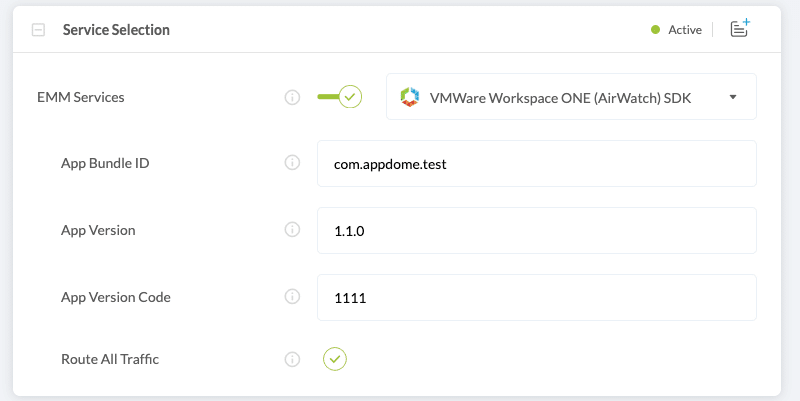Click the VMWare Workspace ONE logo icon
The height and width of the screenshot is (401, 800).
tap(409, 97)
